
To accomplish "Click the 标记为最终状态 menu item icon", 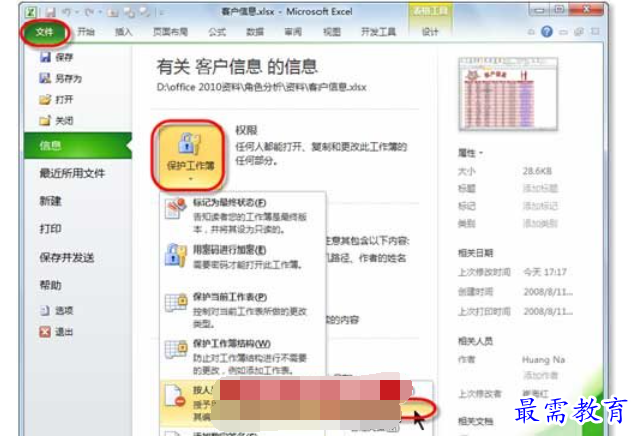I will 176,209.
